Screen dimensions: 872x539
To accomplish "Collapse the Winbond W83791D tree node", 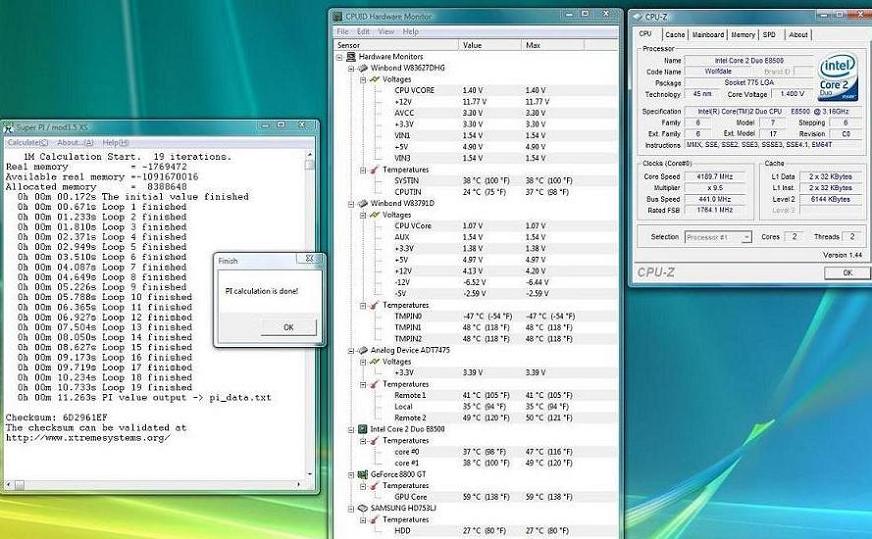I will [351, 204].
